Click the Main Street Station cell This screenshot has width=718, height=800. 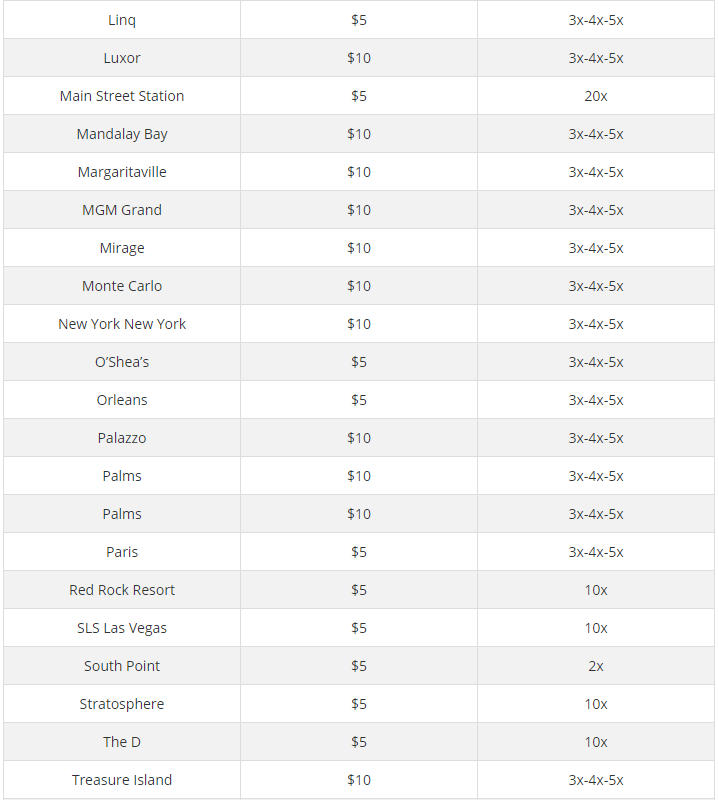122,96
